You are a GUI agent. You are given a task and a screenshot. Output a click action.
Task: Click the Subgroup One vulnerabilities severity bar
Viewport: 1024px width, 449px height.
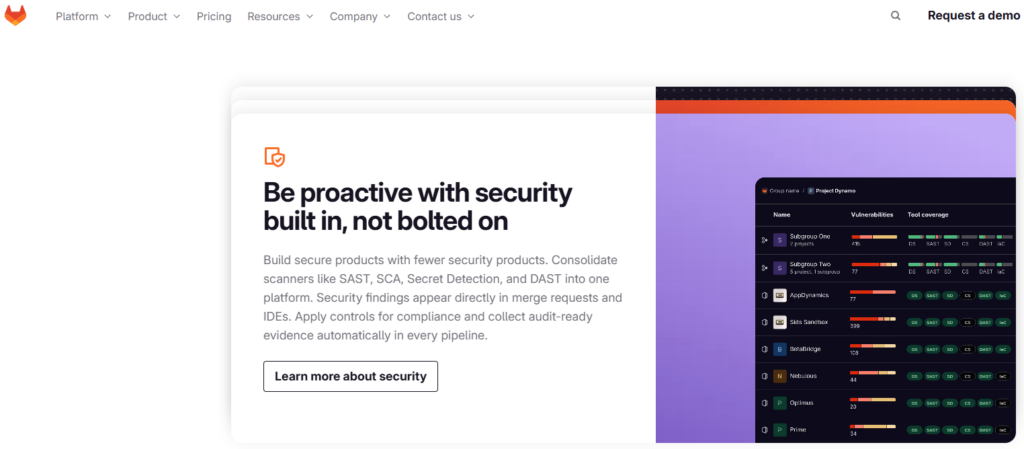(874, 237)
